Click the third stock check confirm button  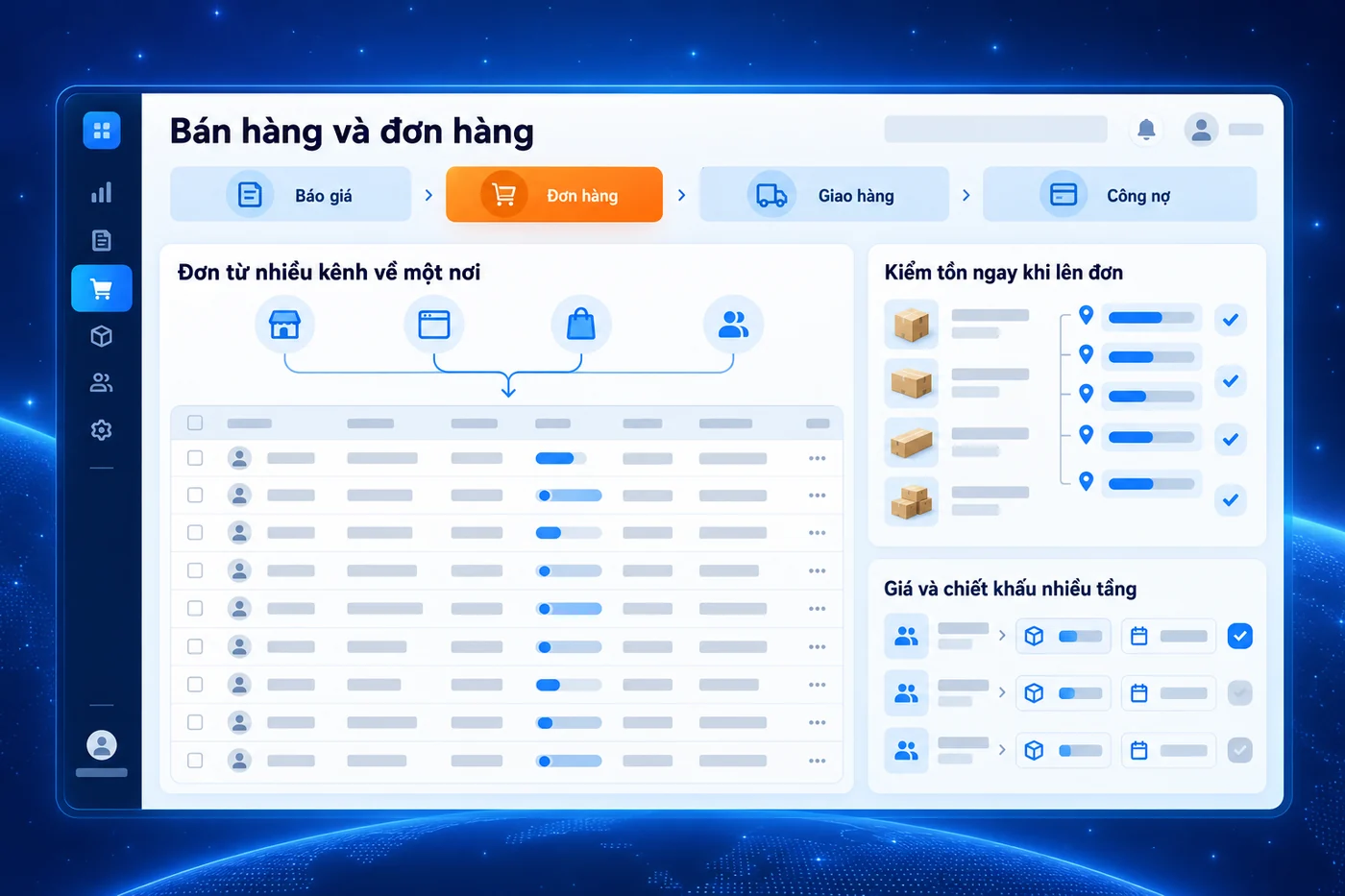tap(1231, 439)
